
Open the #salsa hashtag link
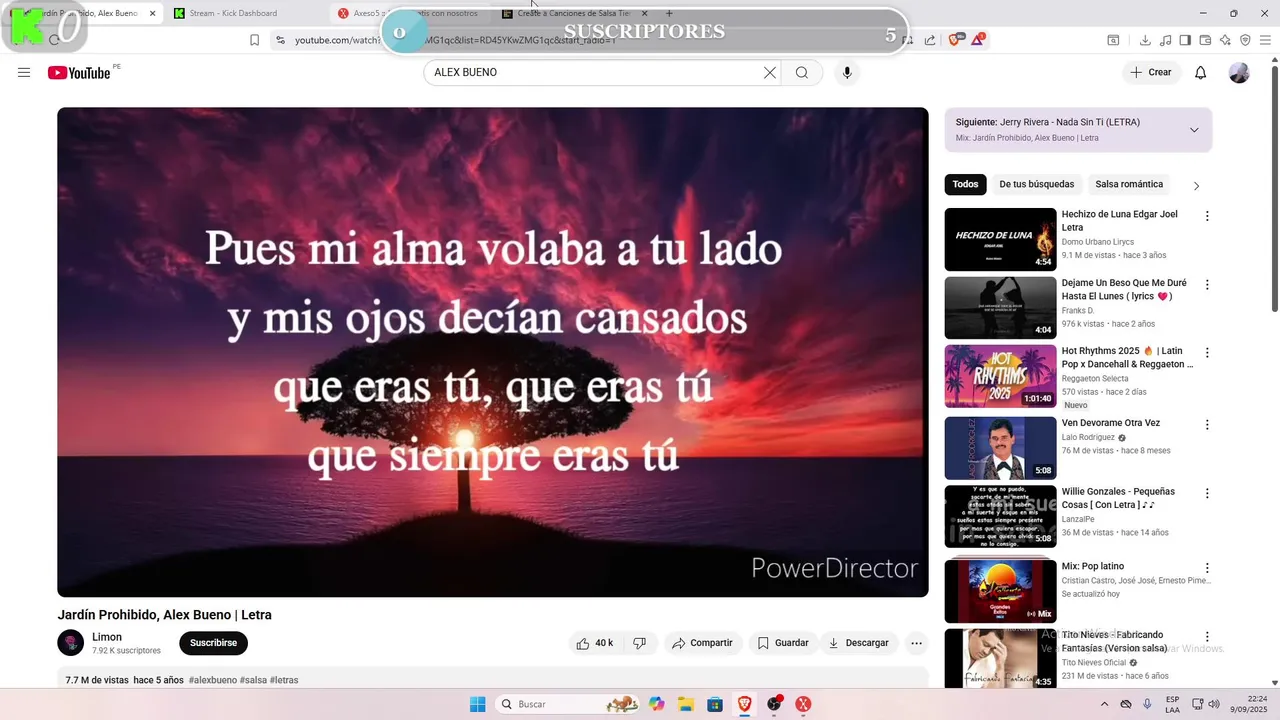[x=253, y=680]
